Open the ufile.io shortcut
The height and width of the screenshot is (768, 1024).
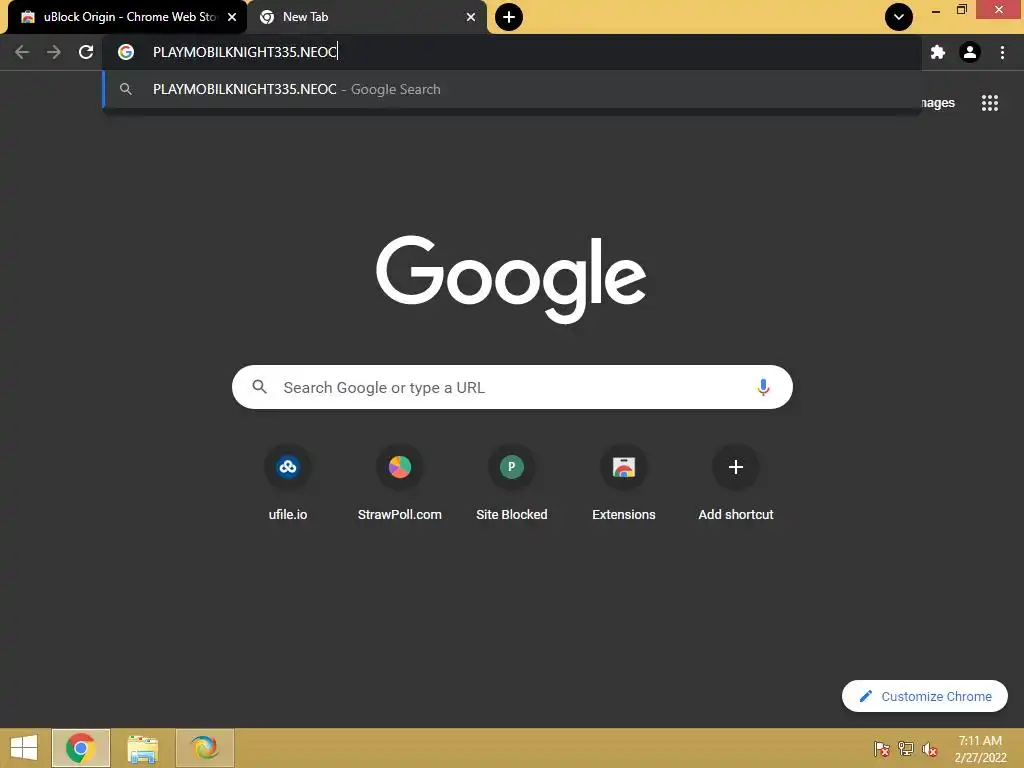tap(287, 483)
